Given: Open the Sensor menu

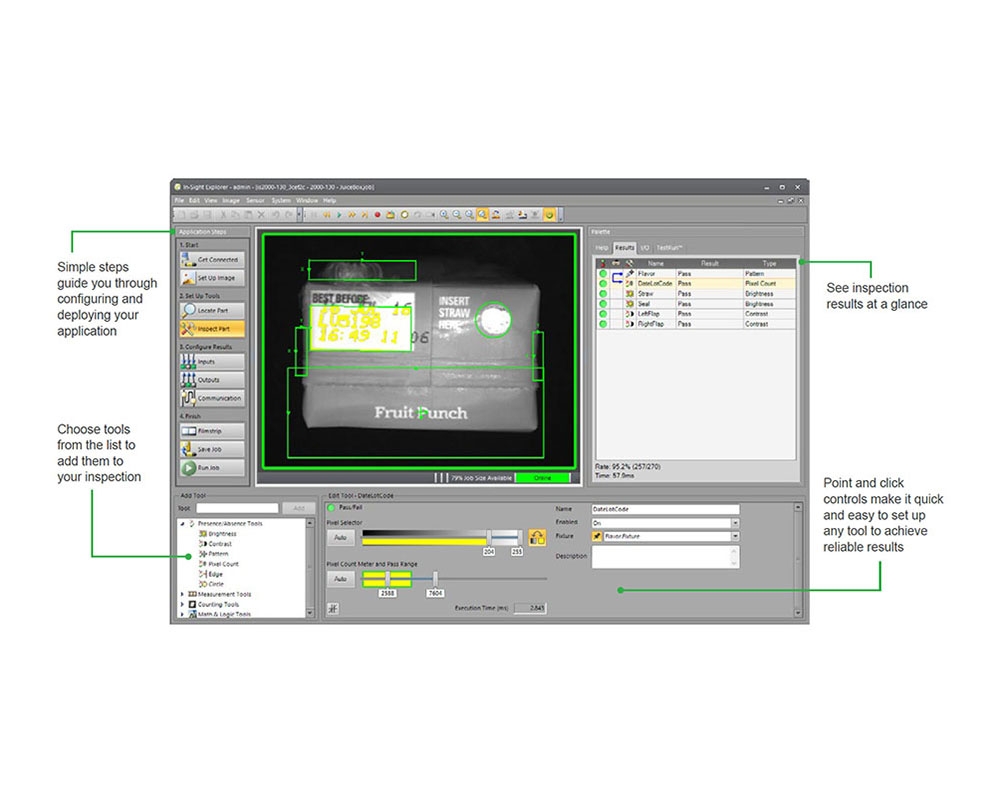Looking at the screenshot, I should [255, 201].
